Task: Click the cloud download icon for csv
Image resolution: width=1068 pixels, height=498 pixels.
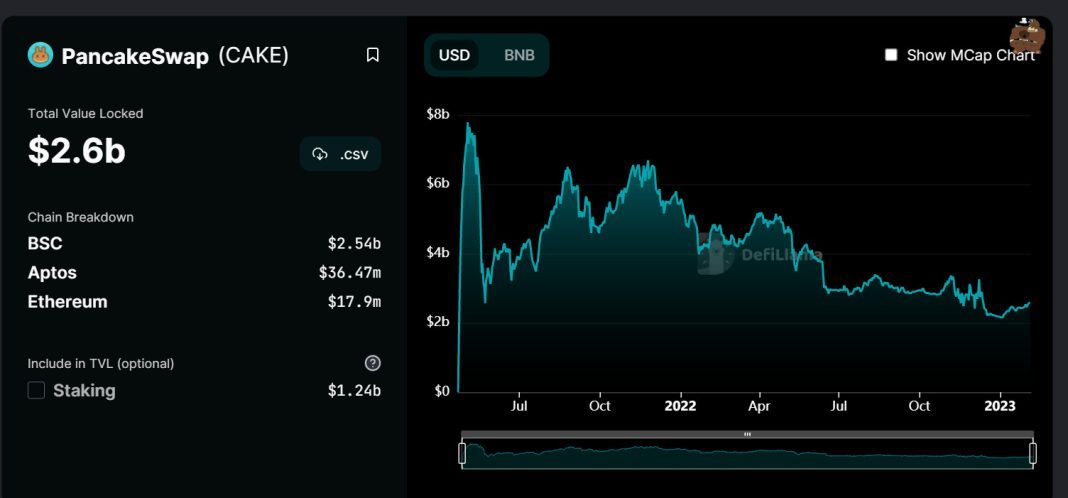Action: coord(320,154)
